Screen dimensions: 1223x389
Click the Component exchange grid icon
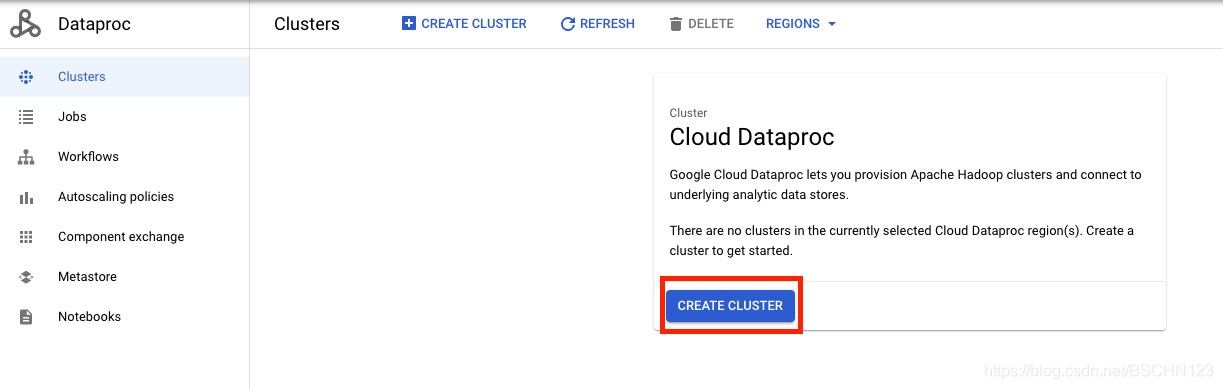coord(26,237)
